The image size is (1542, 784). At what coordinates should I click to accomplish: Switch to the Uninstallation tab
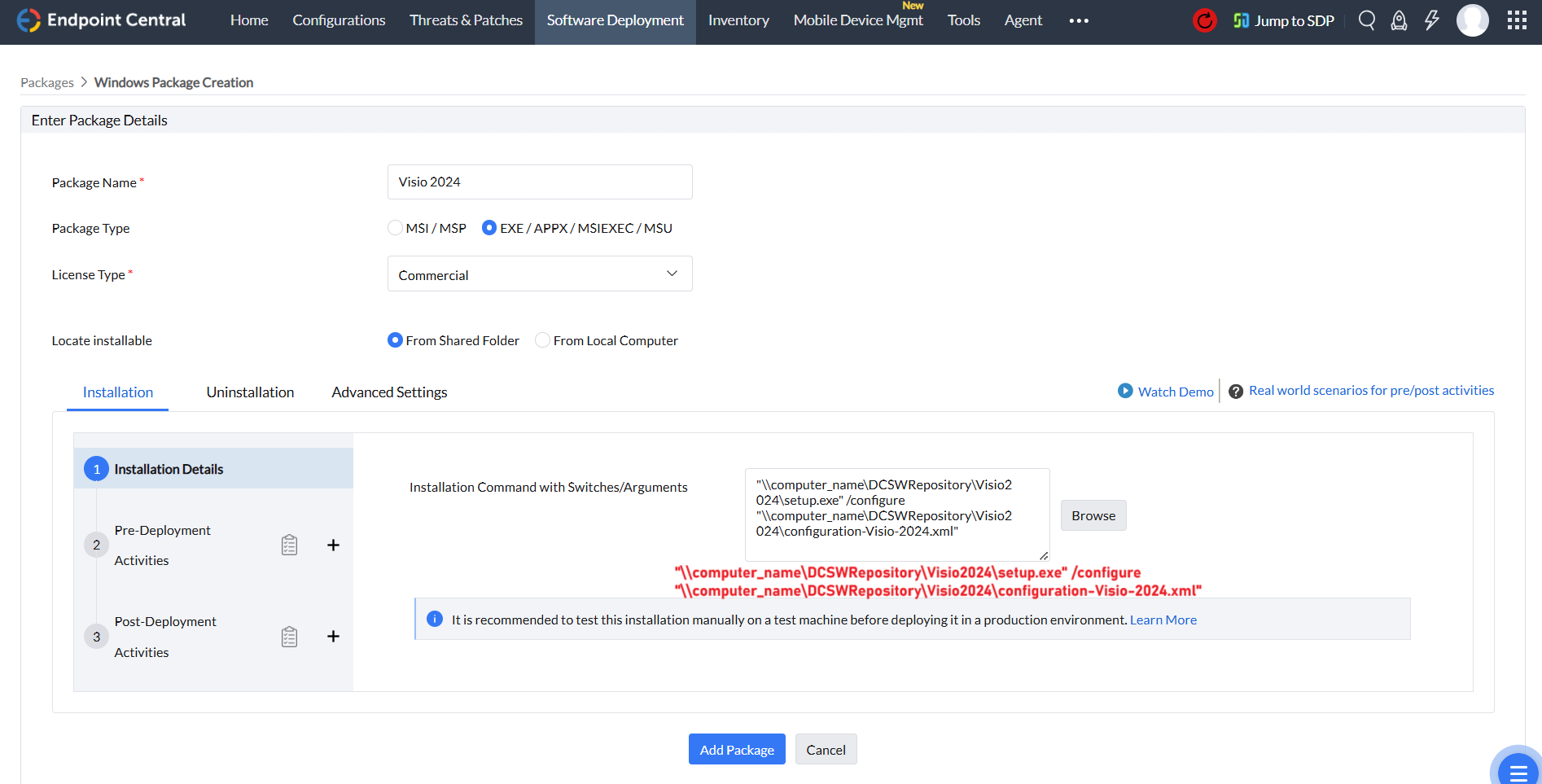250,392
